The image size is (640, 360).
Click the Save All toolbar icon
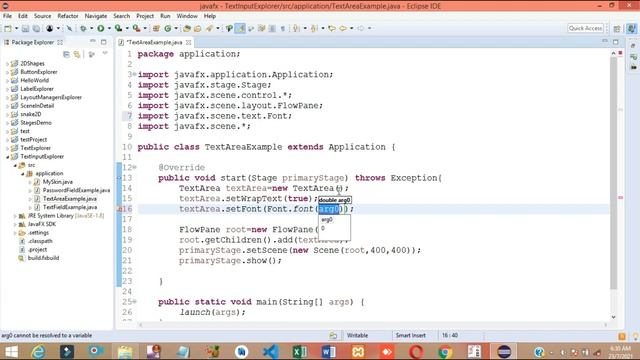pos(36,28)
